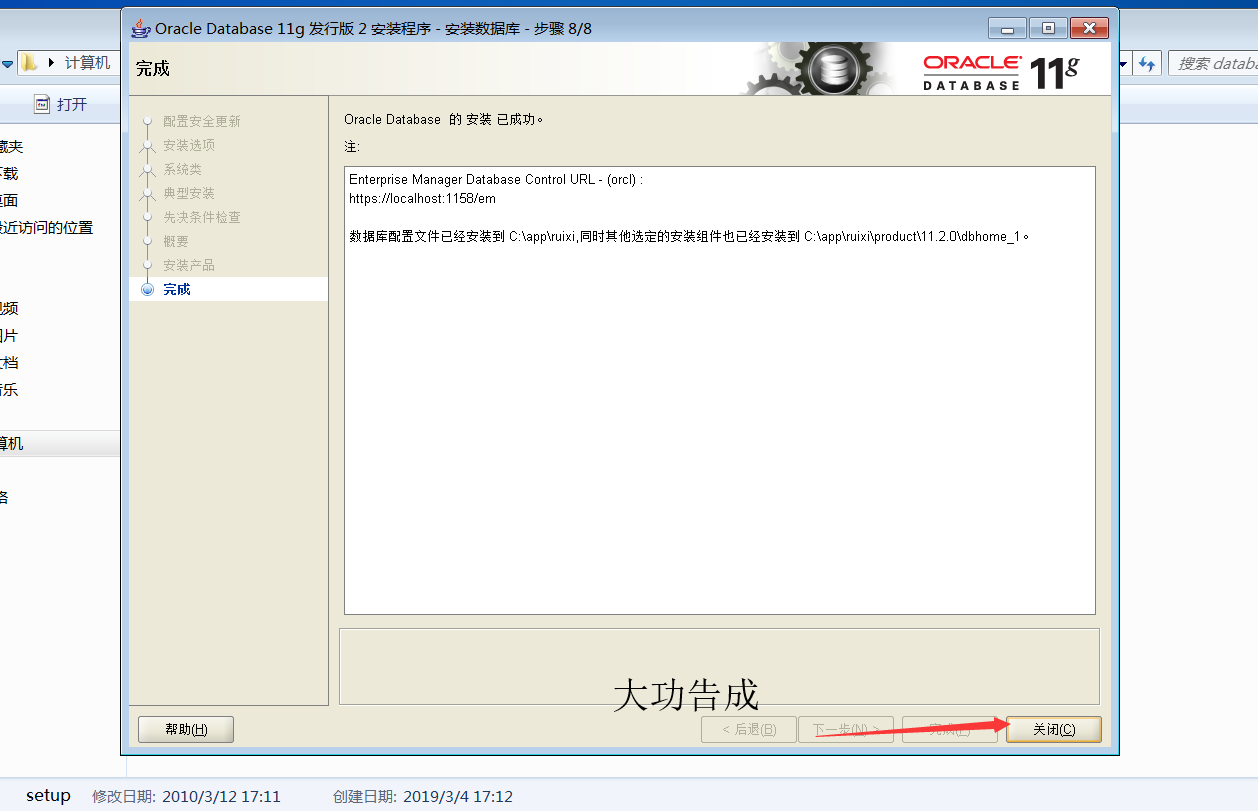1258x811 pixels.
Task: Click the disabled 下一步(N) button
Action: click(x=846, y=729)
